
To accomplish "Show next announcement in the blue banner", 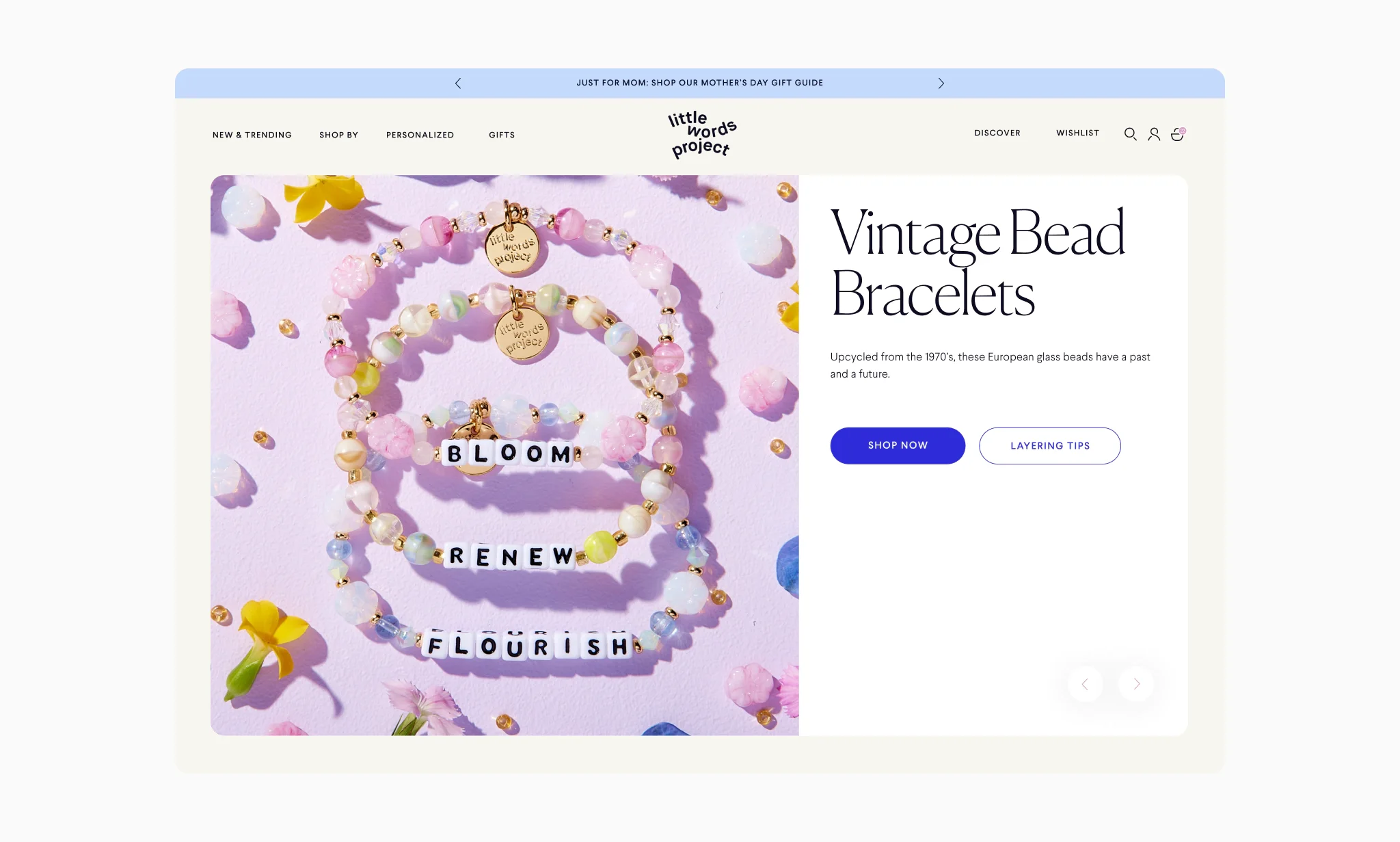I will coord(941,83).
